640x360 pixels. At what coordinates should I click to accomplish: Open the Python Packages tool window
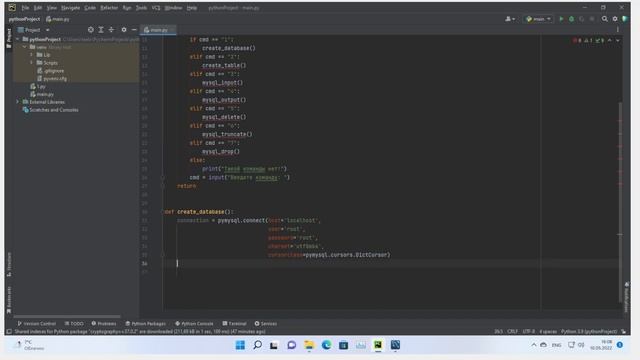click(x=145, y=324)
